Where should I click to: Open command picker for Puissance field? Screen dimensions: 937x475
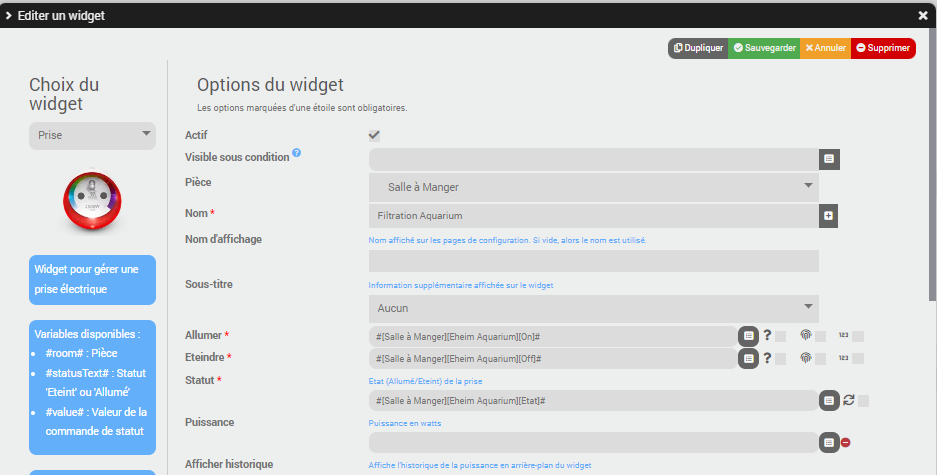coord(828,442)
